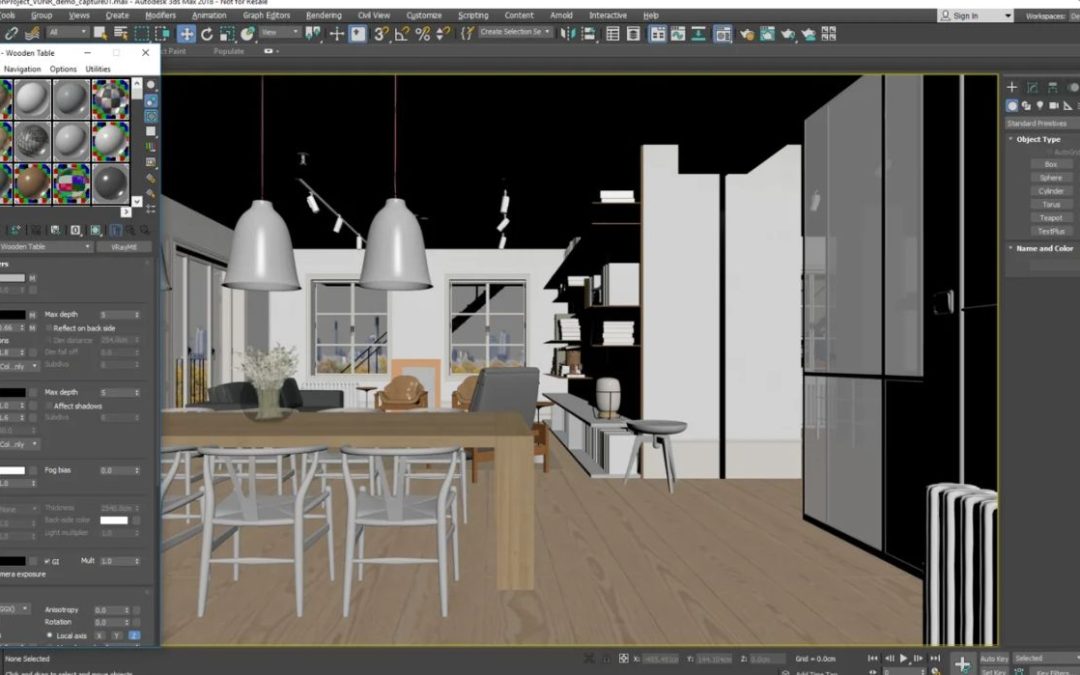Select X axis toggle button
The image size is (1080, 675).
point(100,636)
